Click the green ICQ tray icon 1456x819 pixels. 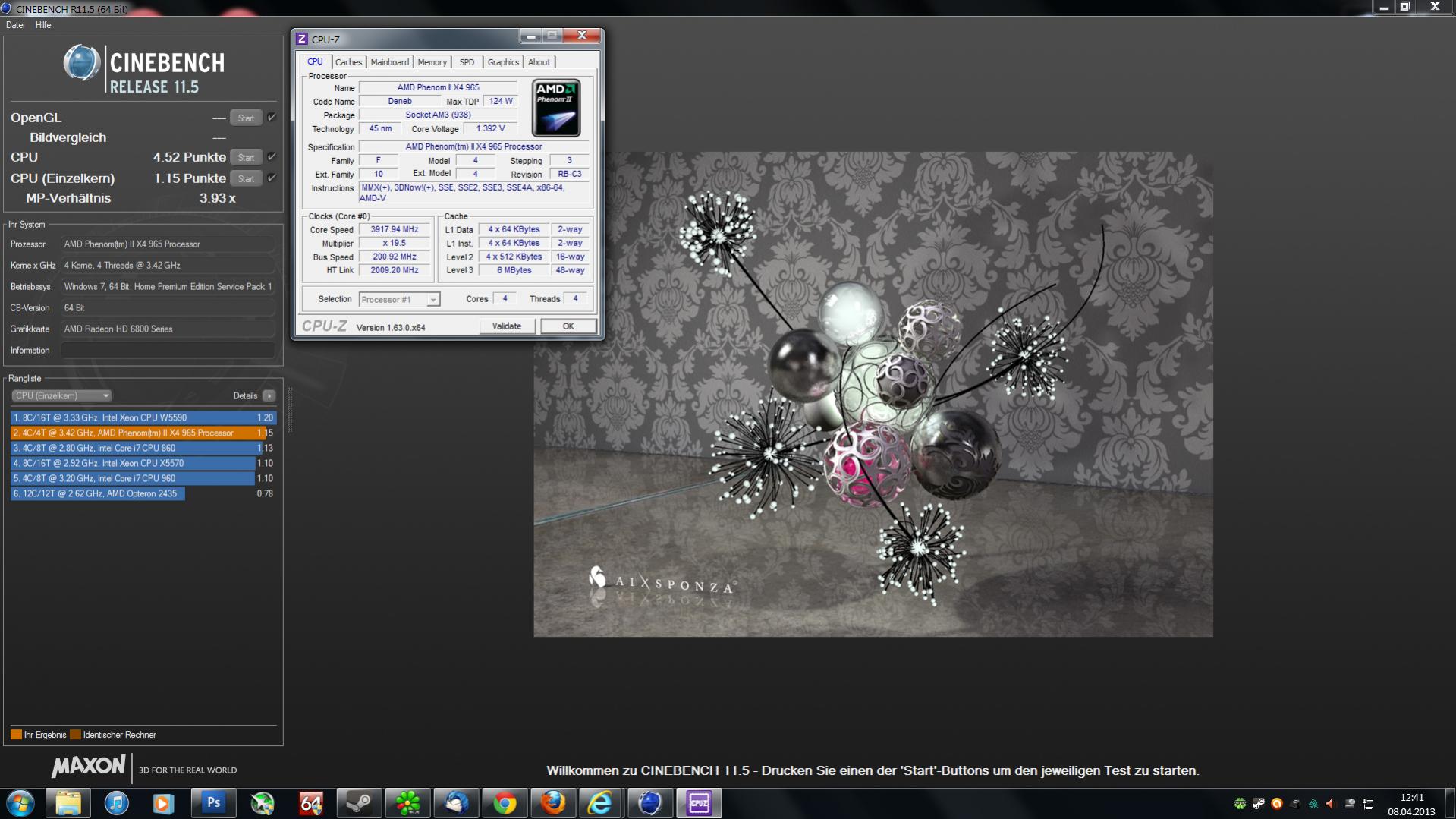click(1240, 803)
